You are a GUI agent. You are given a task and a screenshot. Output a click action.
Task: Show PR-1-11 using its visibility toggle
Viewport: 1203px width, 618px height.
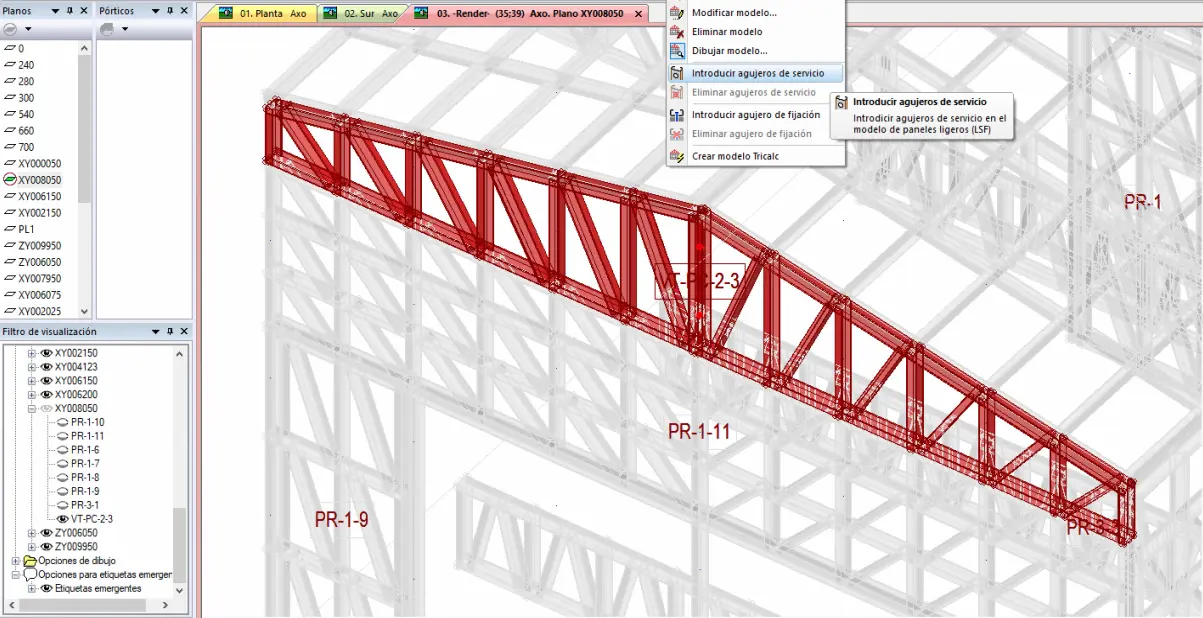[x=62, y=436]
